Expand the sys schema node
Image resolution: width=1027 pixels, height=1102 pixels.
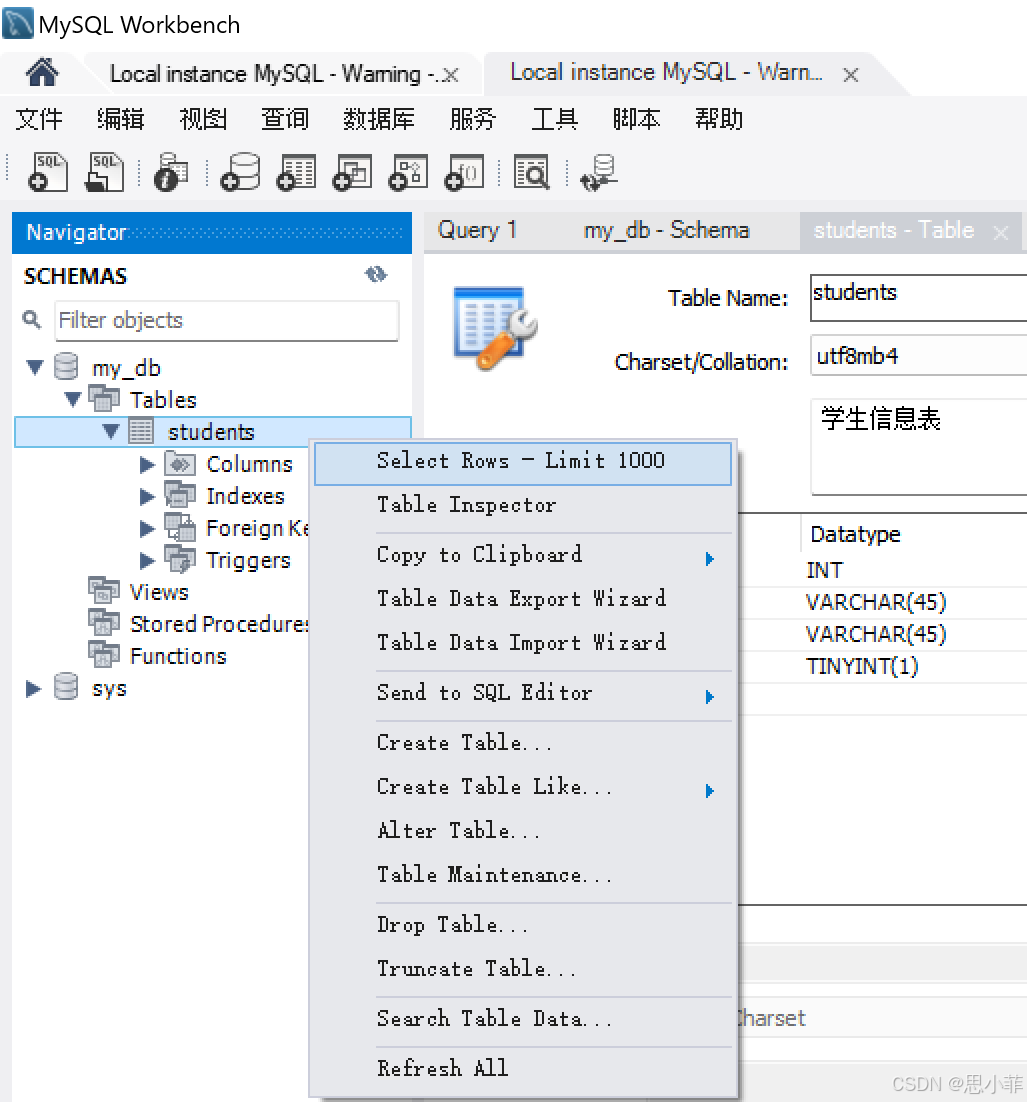[34, 688]
